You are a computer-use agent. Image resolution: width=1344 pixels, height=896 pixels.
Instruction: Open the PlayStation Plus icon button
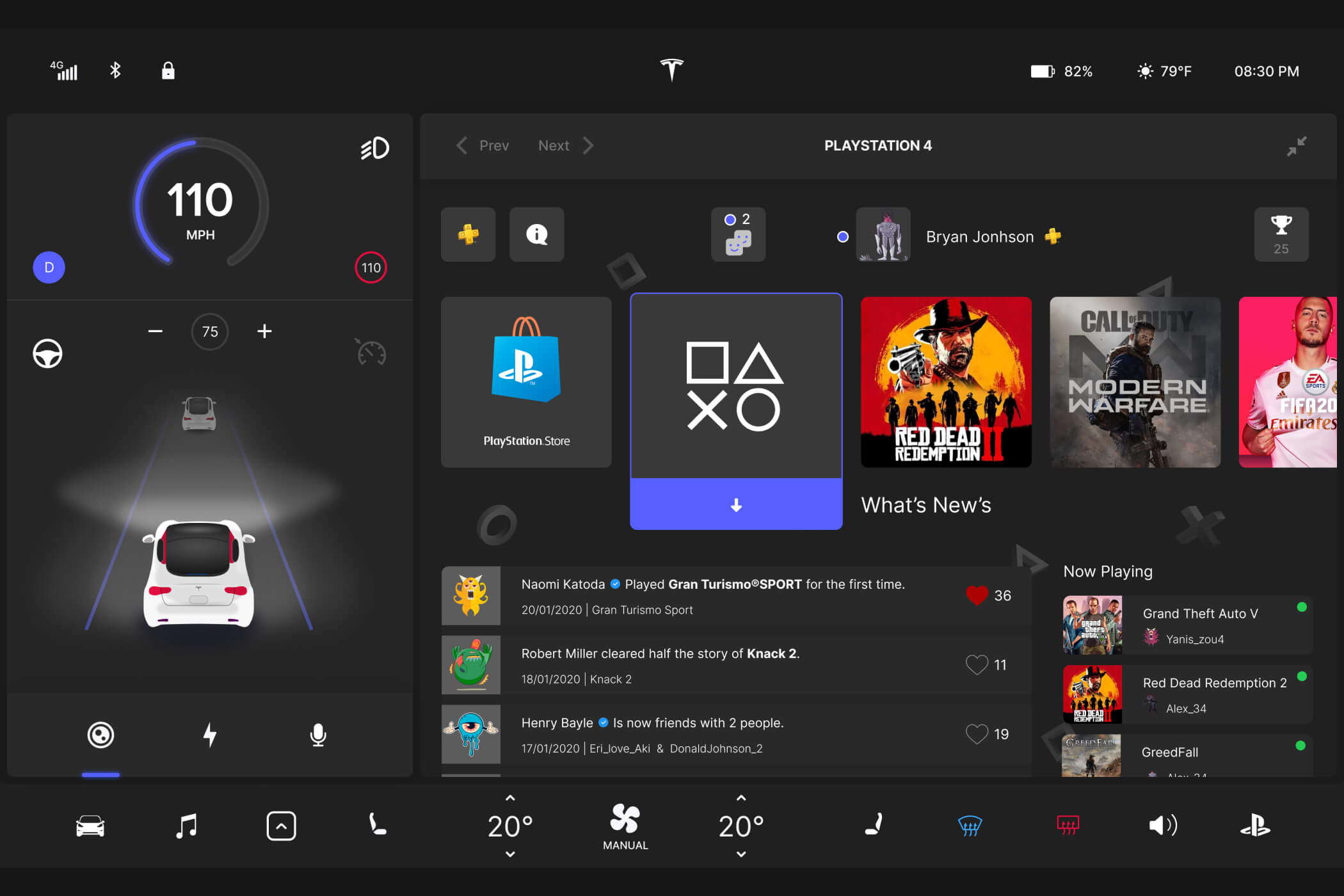tap(468, 234)
